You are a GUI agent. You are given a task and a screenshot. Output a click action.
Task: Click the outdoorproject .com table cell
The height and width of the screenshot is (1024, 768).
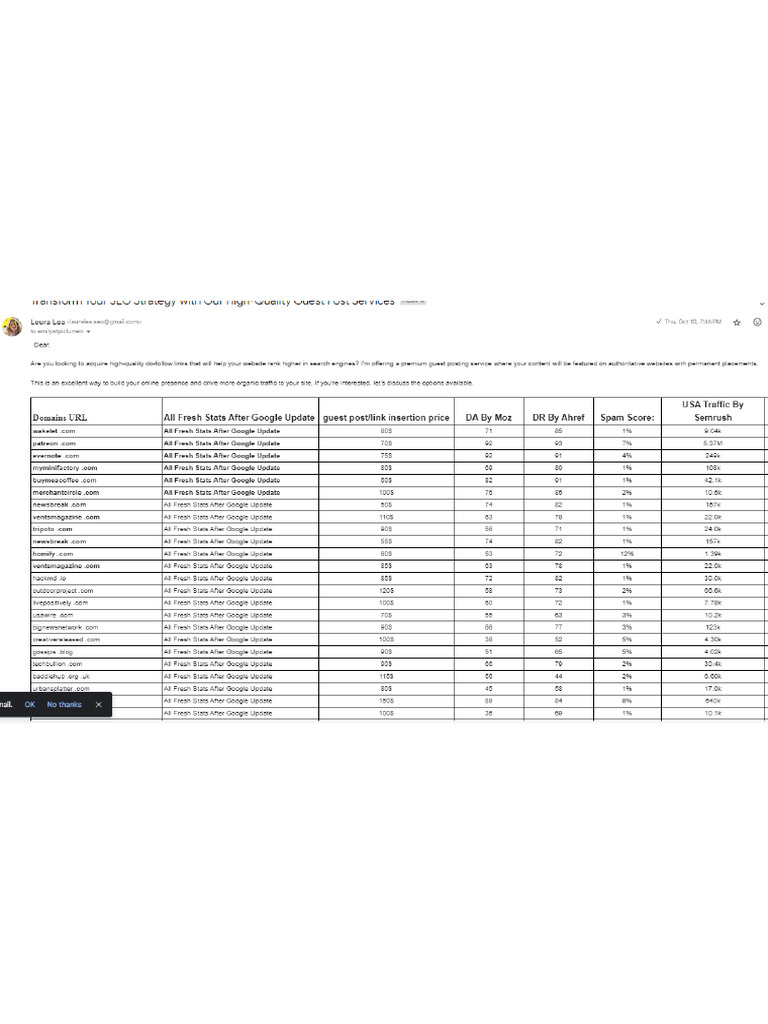tap(97, 590)
